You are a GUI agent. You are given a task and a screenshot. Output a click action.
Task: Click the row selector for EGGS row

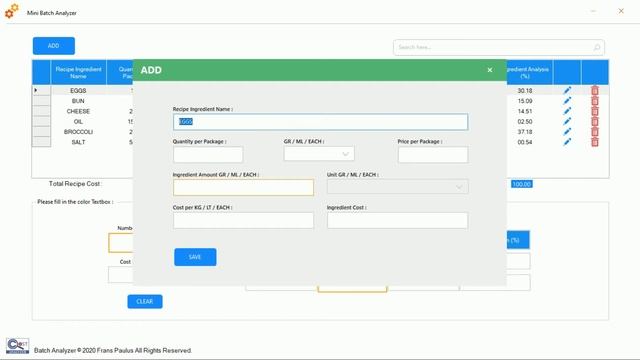[x=41, y=90]
